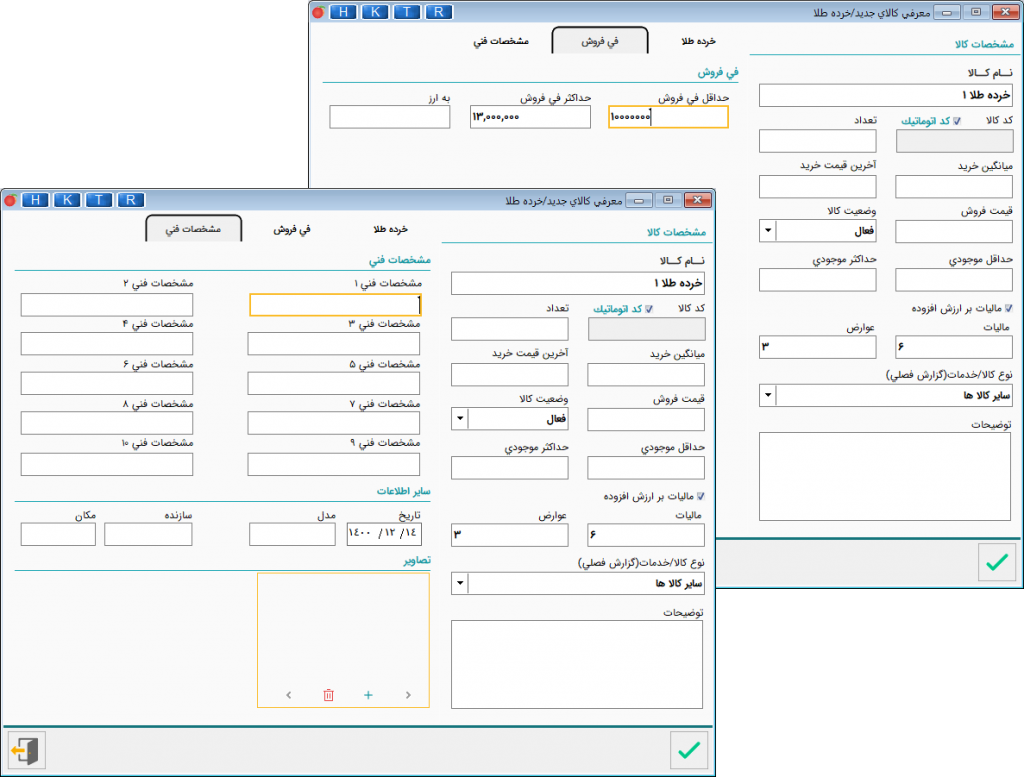Click the plus add image icon

(368, 695)
